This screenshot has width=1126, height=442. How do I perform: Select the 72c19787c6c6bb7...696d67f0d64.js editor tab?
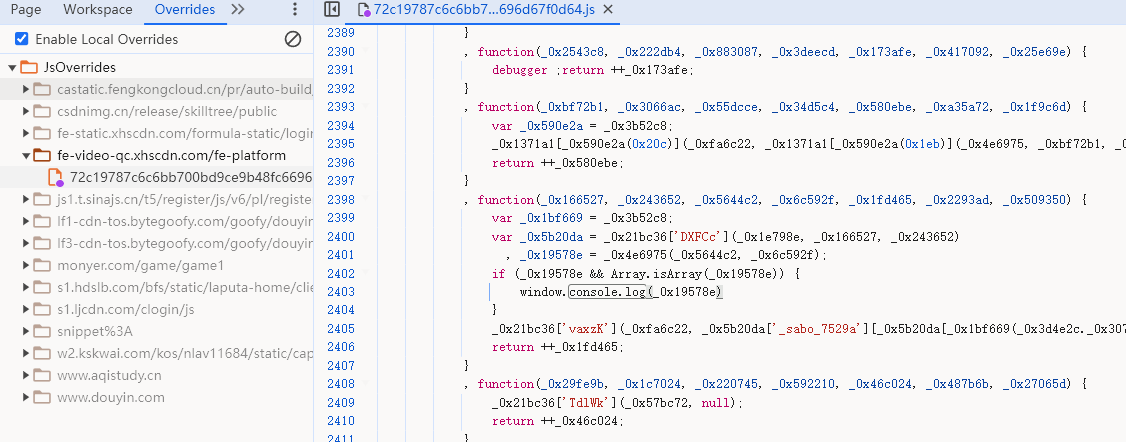pos(485,9)
